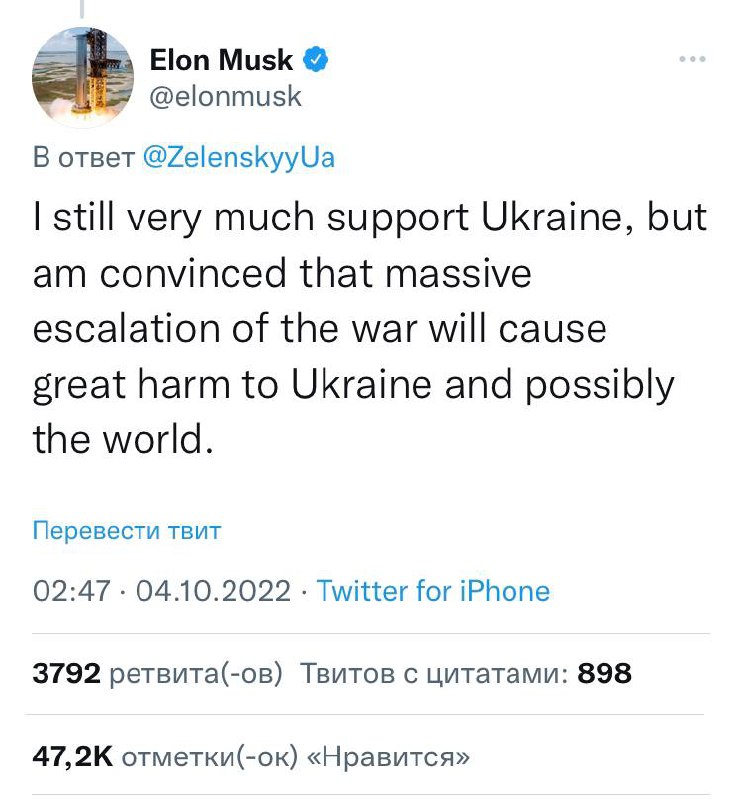742x800 pixels.
Task: Open the "ретвита(-ов)" retweets list
Action: [x=195, y=673]
